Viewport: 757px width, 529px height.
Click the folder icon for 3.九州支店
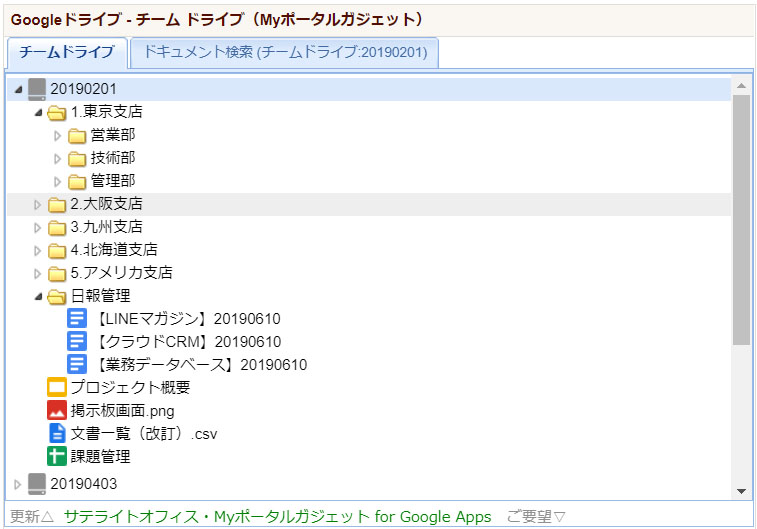56,227
